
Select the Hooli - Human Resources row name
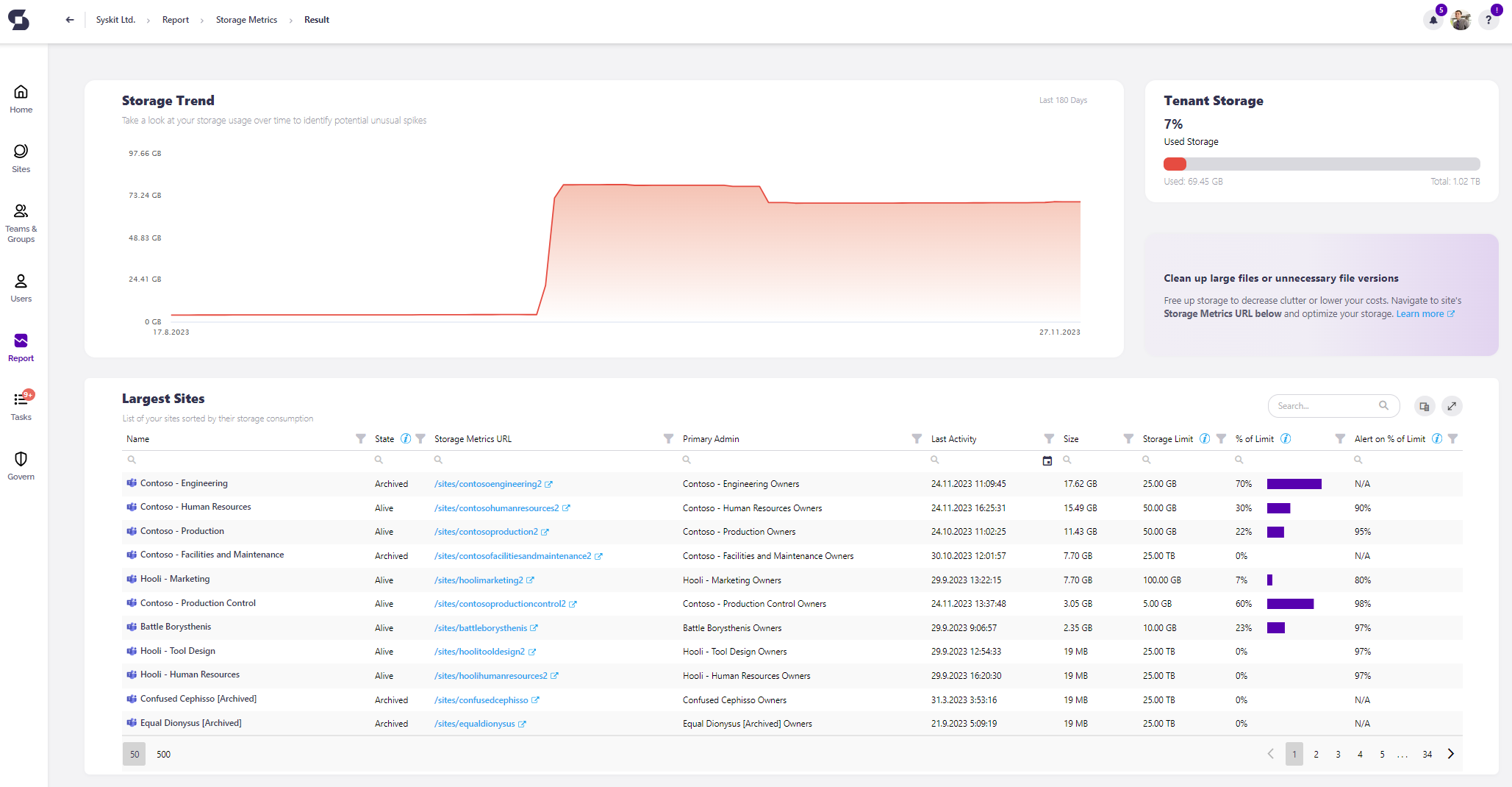(190, 674)
